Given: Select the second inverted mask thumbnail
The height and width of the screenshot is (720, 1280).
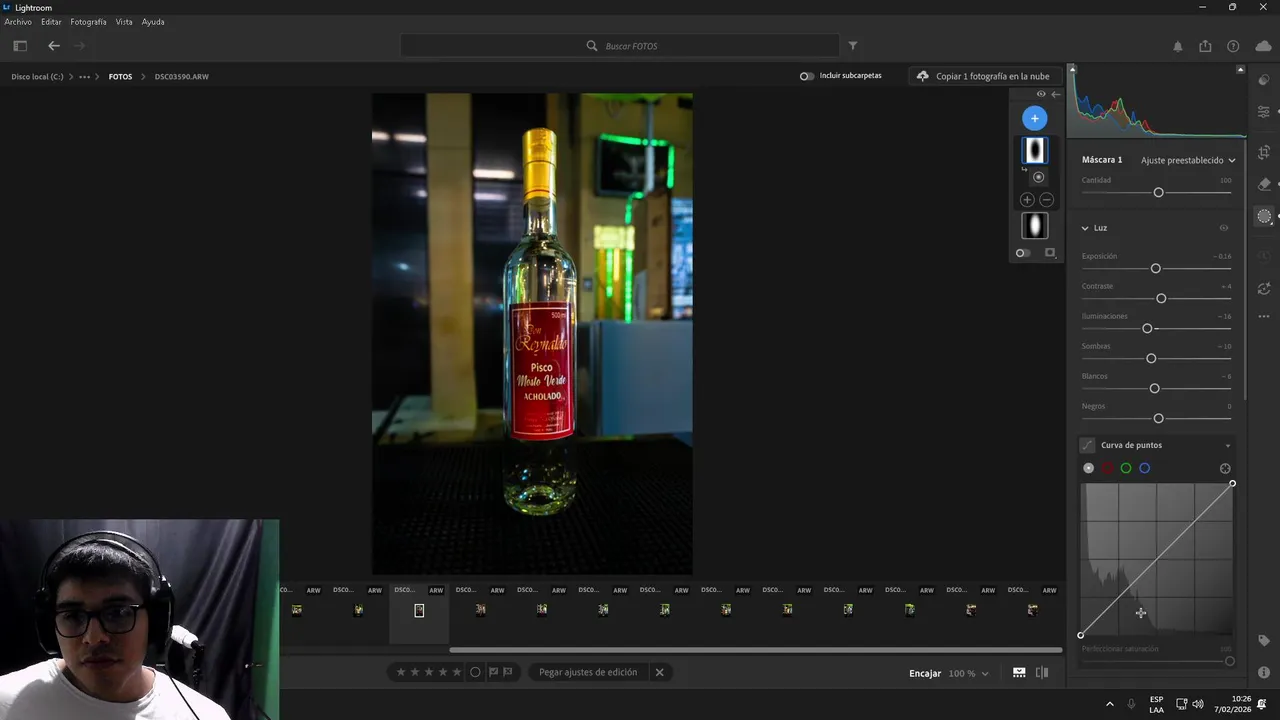Looking at the screenshot, I should 1034,226.
